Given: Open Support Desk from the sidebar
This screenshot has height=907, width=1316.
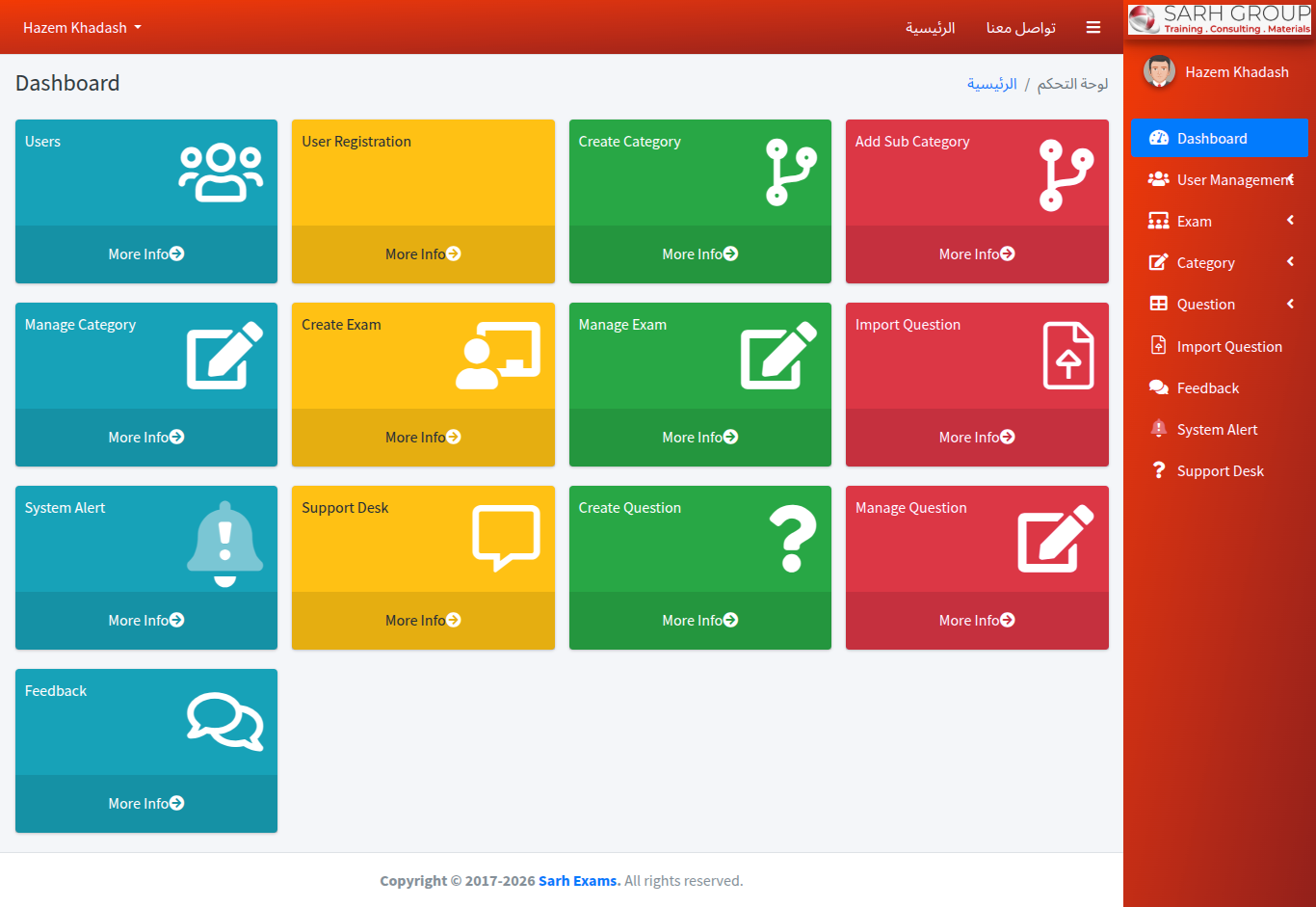Looking at the screenshot, I should [1220, 471].
